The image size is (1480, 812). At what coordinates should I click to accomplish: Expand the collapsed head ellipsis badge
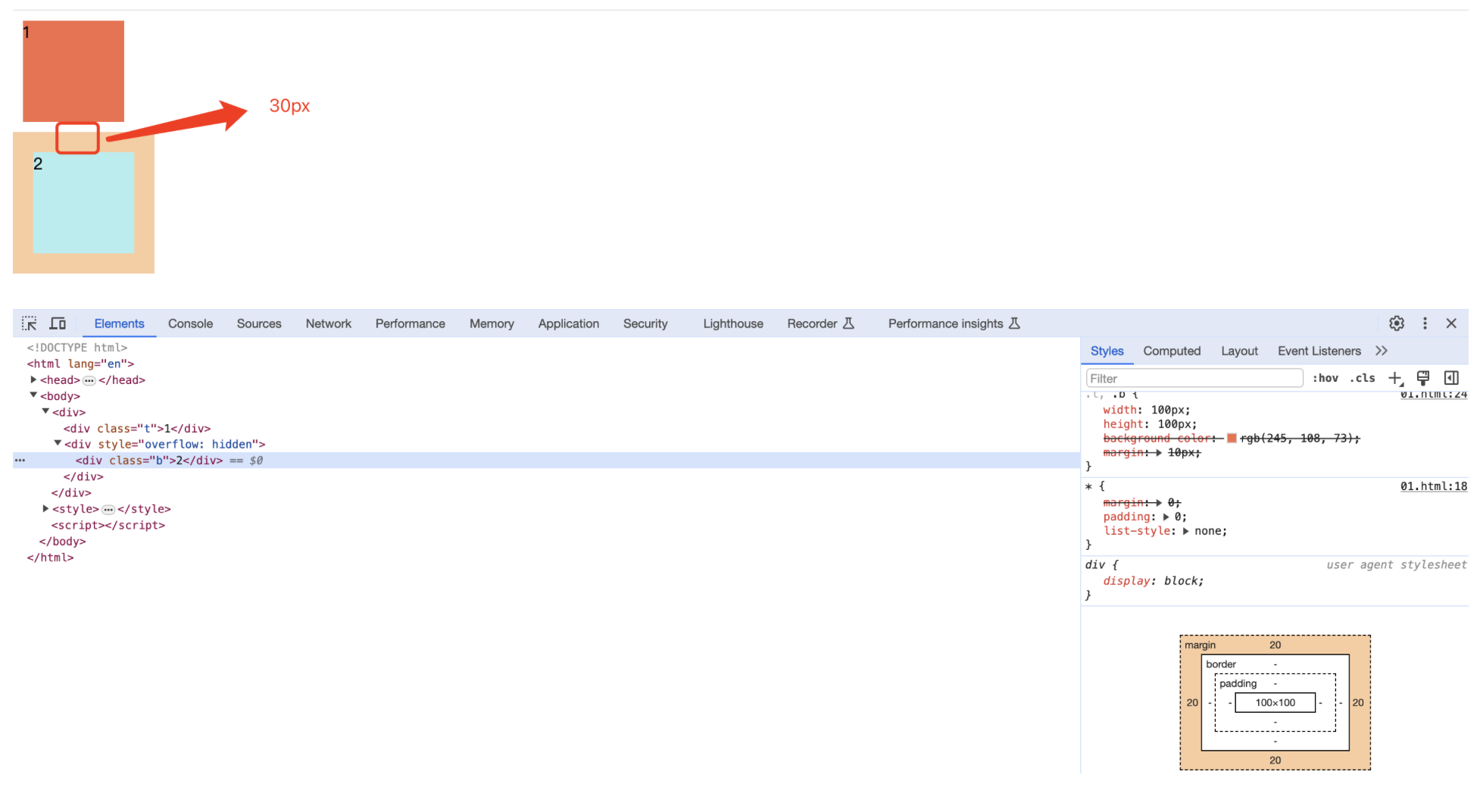point(89,380)
